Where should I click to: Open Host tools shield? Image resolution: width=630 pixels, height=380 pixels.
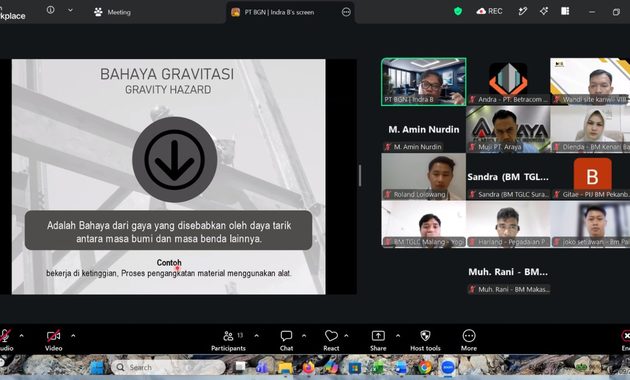click(x=425, y=340)
